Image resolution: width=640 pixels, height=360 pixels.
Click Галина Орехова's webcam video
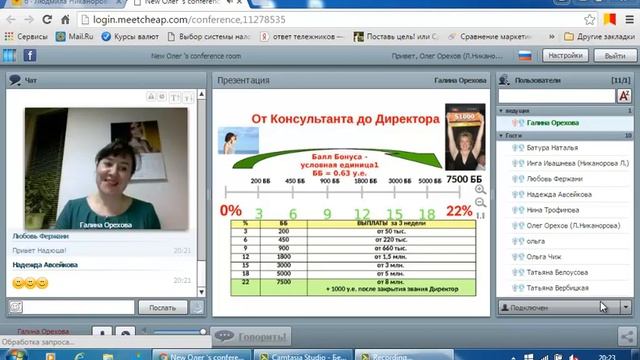106,169
